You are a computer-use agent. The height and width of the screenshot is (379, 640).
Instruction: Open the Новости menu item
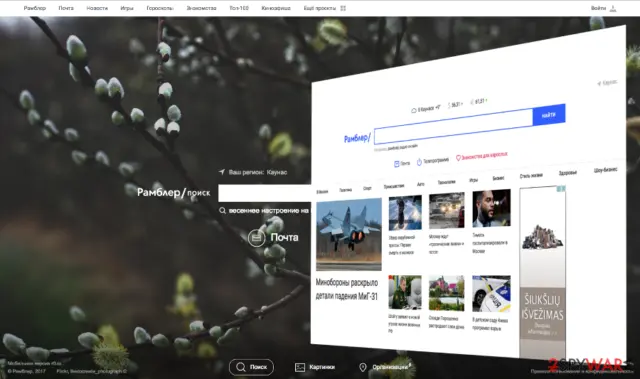[97, 8]
